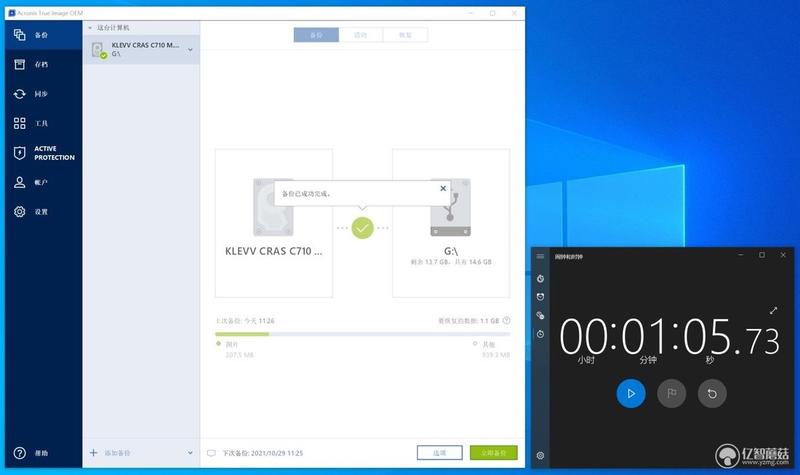Open the Stopwatch tab in clock app

pyautogui.click(x=540, y=334)
